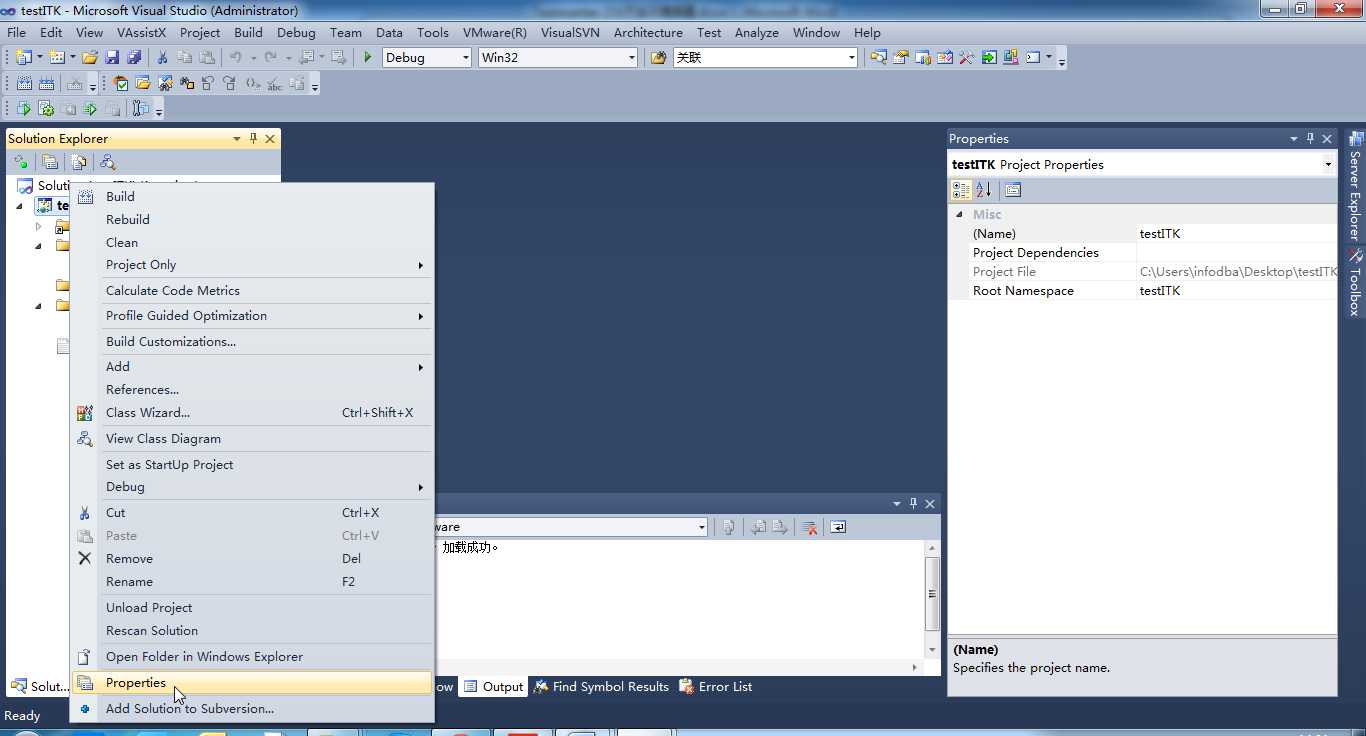The height and width of the screenshot is (736, 1366).
Task: Expand the Project Only submenu
Action: [x=252, y=265]
